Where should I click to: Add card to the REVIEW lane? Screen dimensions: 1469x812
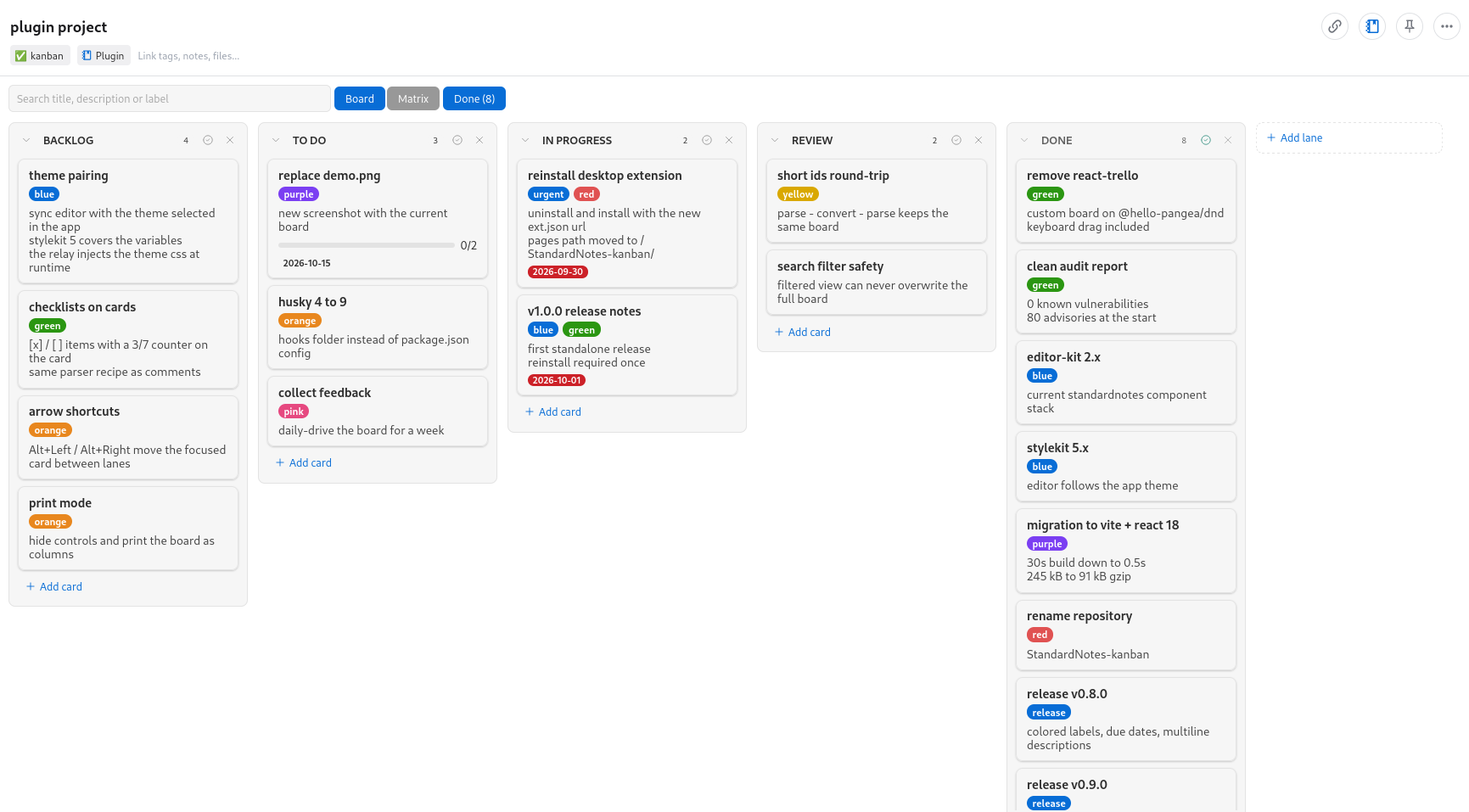tap(803, 332)
